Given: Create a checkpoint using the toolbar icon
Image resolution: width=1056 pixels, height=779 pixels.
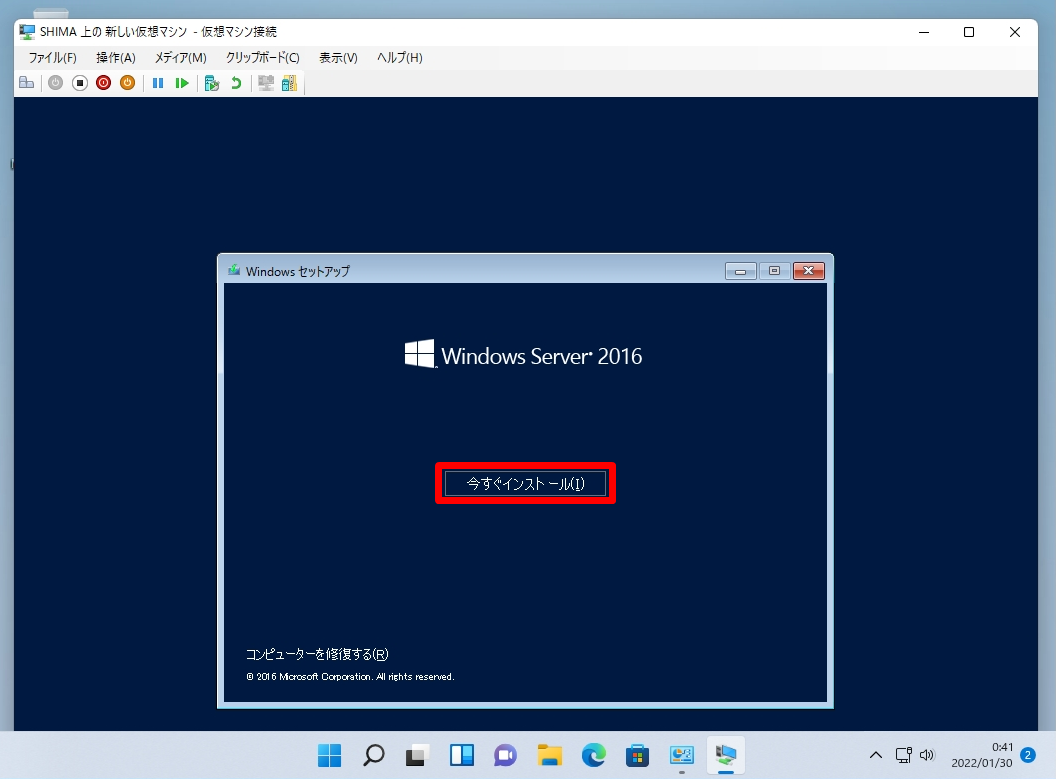Looking at the screenshot, I should (212, 83).
